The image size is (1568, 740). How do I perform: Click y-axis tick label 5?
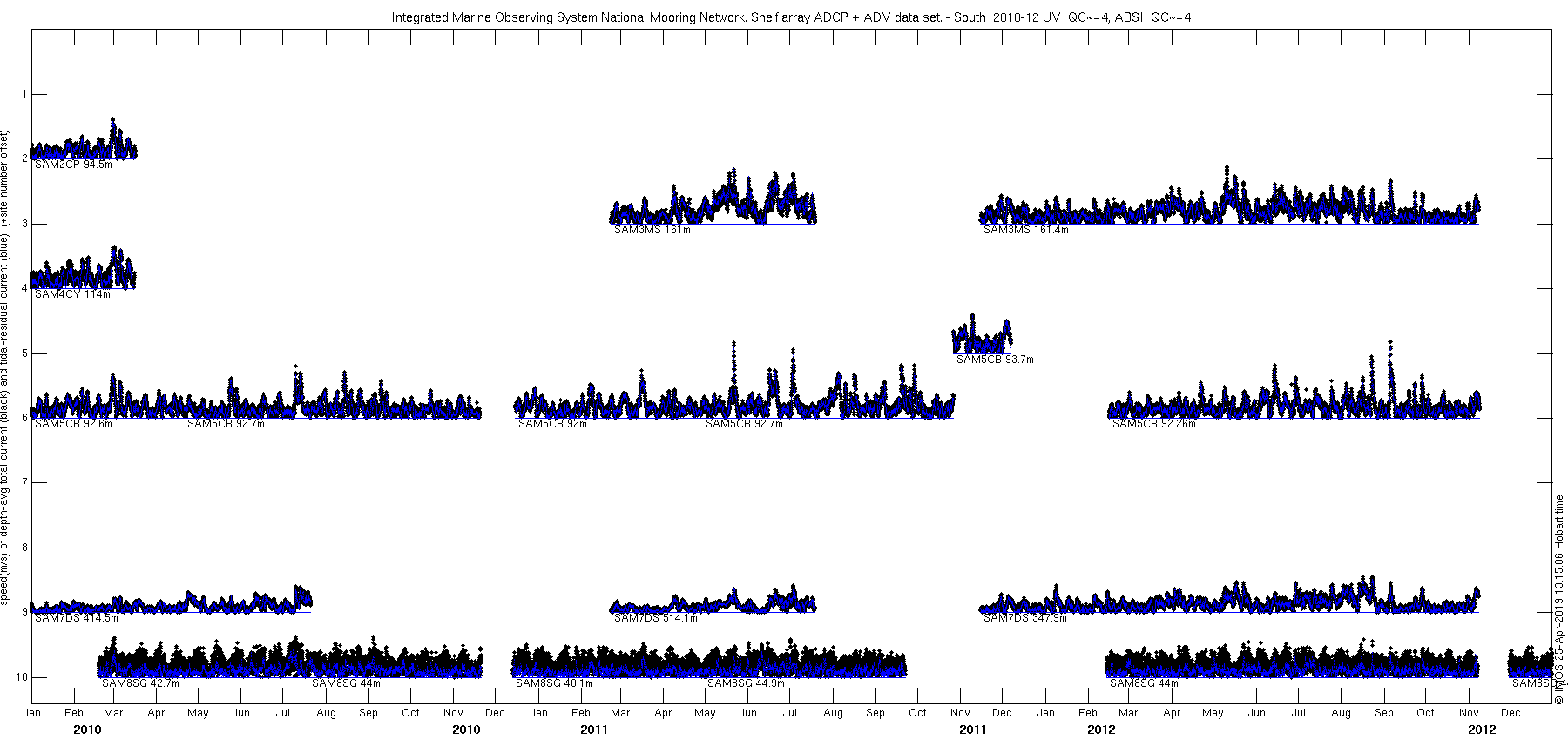[x=24, y=353]
